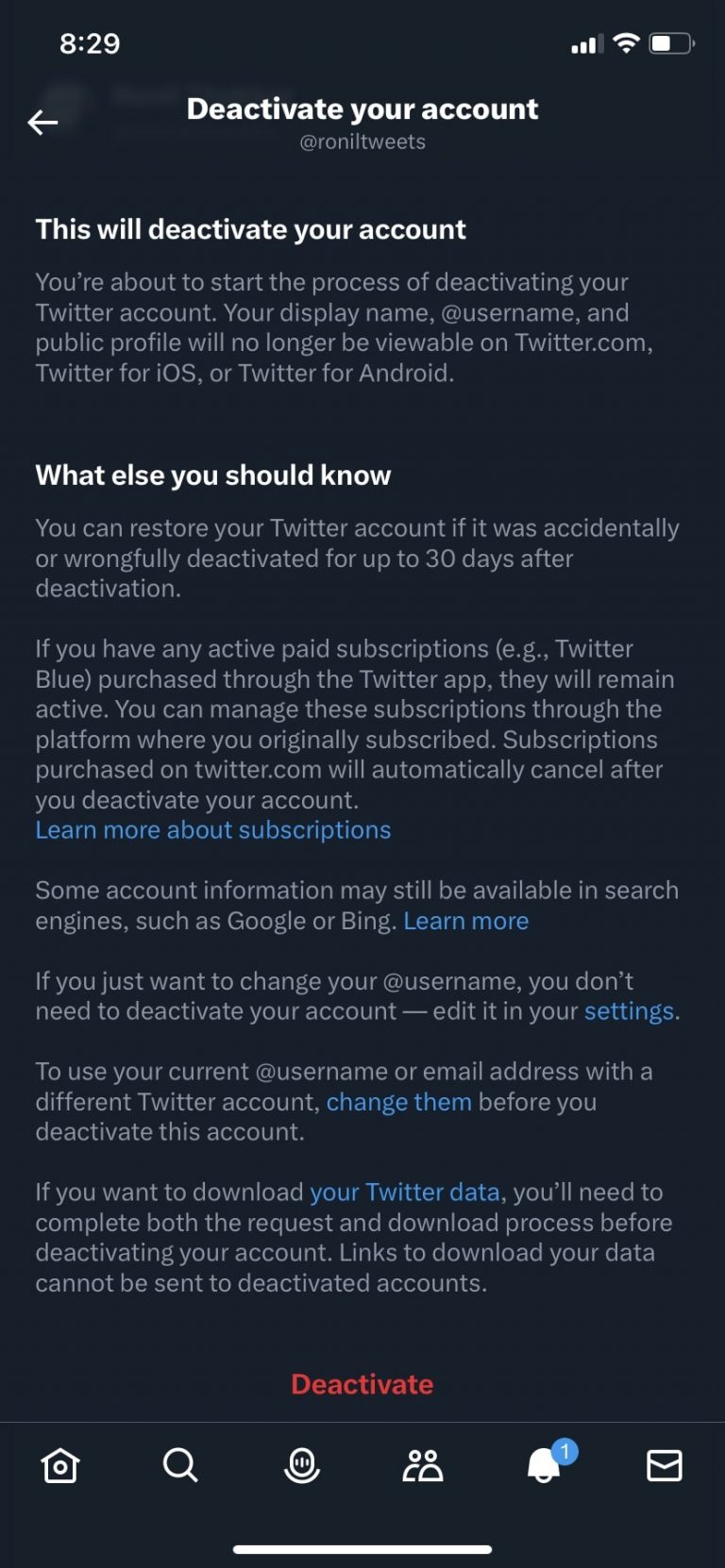
Task: Tap the @roniltweets username label
Action: click(x=362, y=142)
